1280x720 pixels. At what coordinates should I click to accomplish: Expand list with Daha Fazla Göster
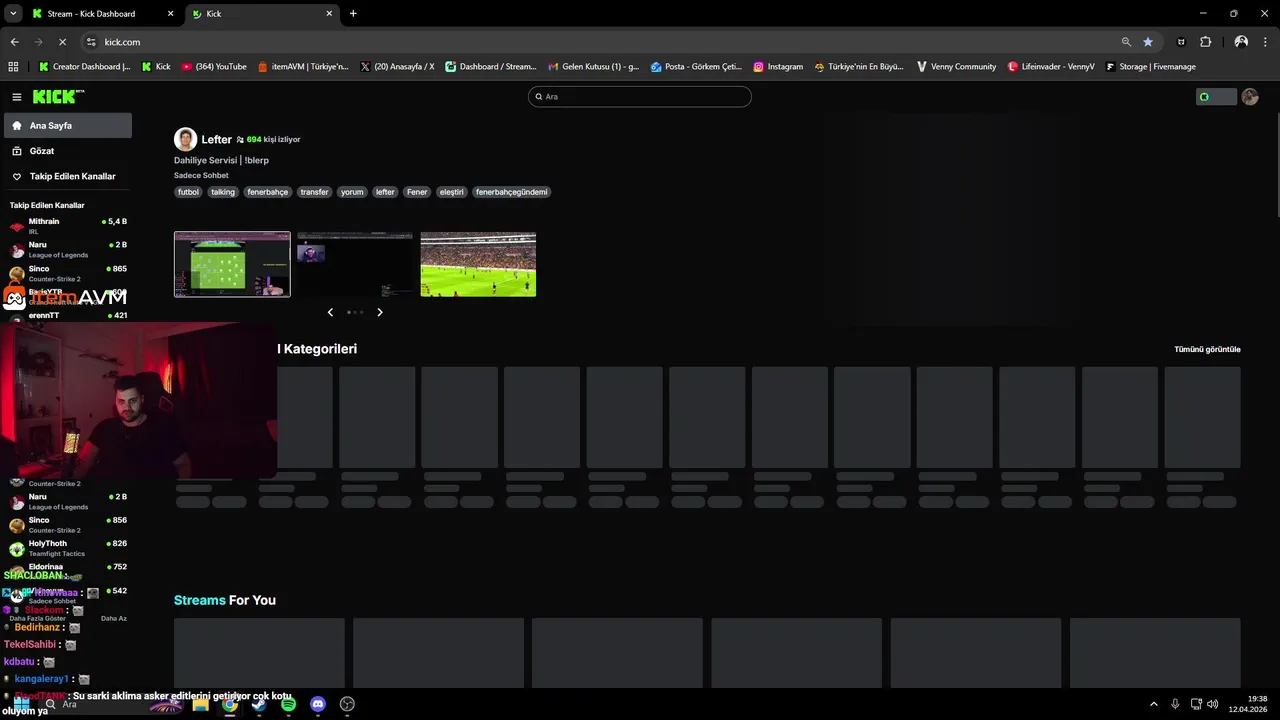[38, 618]
